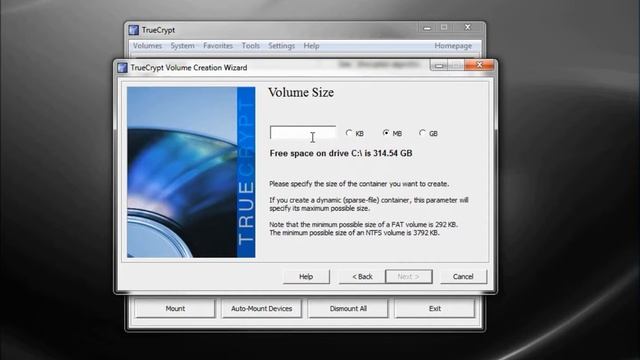Screen dimensions: 640x360
Task: Click the 'Free space on drive C:\ is 314.54 GB' text
Action: pyautogui.click(x=341, y=153)
